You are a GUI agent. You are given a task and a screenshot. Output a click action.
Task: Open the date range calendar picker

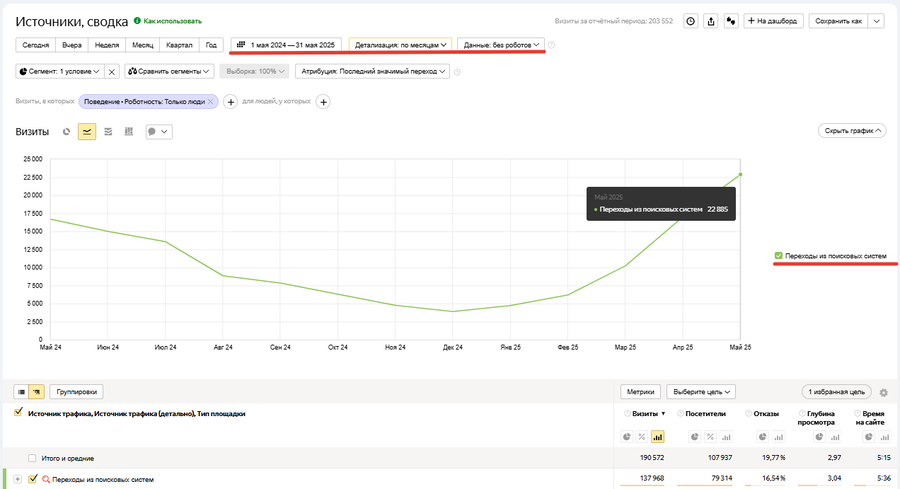pyautogui.click(x=287, y=45)
